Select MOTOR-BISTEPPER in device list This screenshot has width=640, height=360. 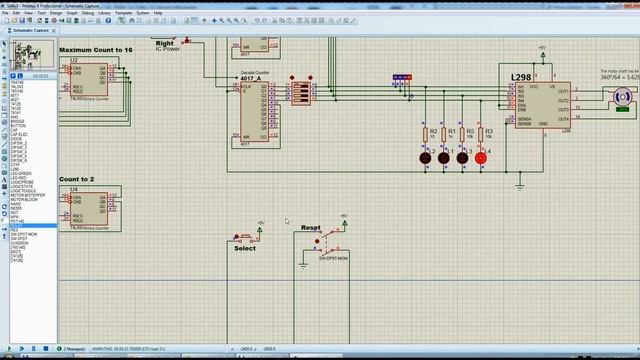click(x=28, y=195)
